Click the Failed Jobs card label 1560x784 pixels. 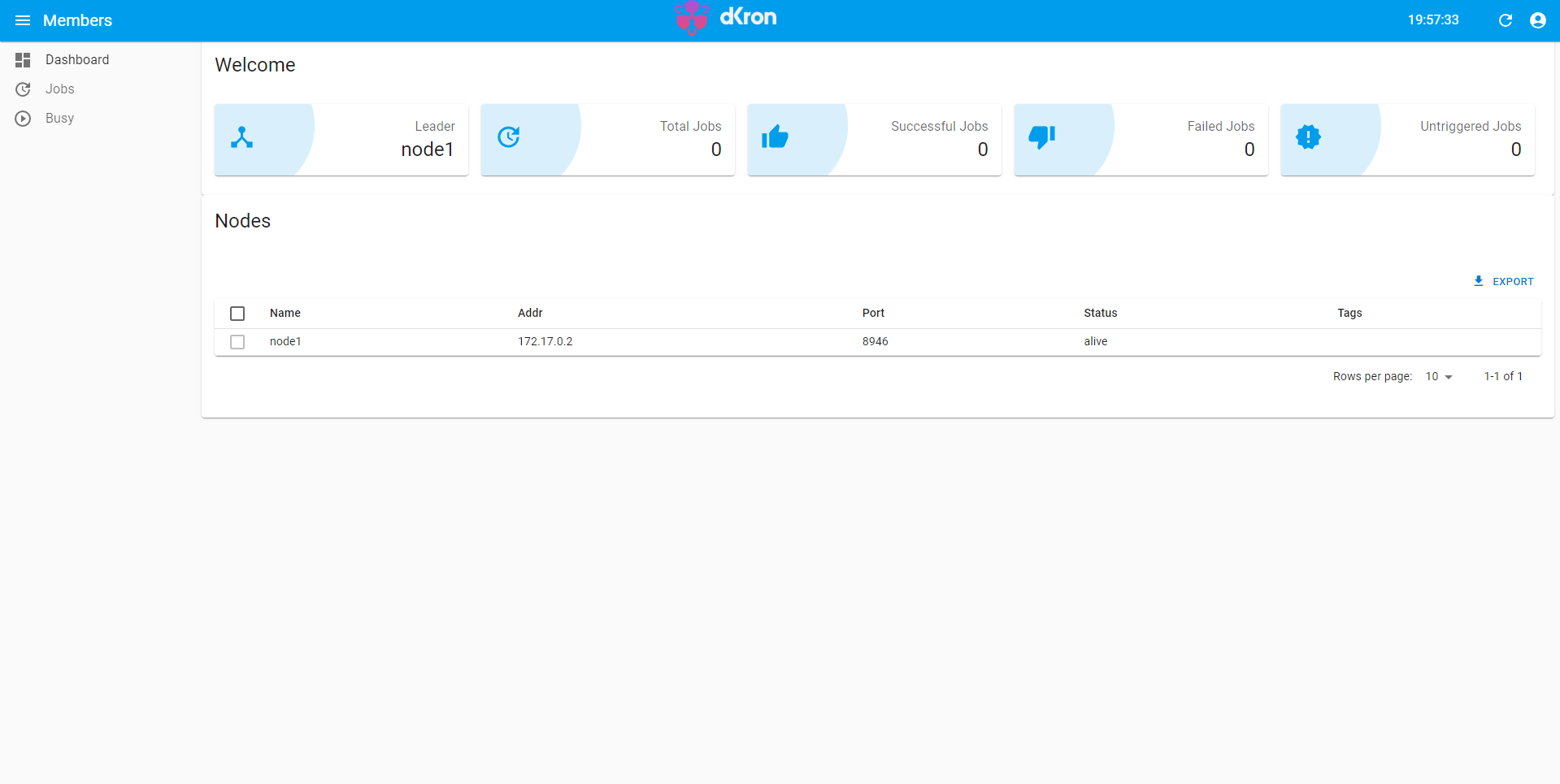click(x=1220, y=126)
